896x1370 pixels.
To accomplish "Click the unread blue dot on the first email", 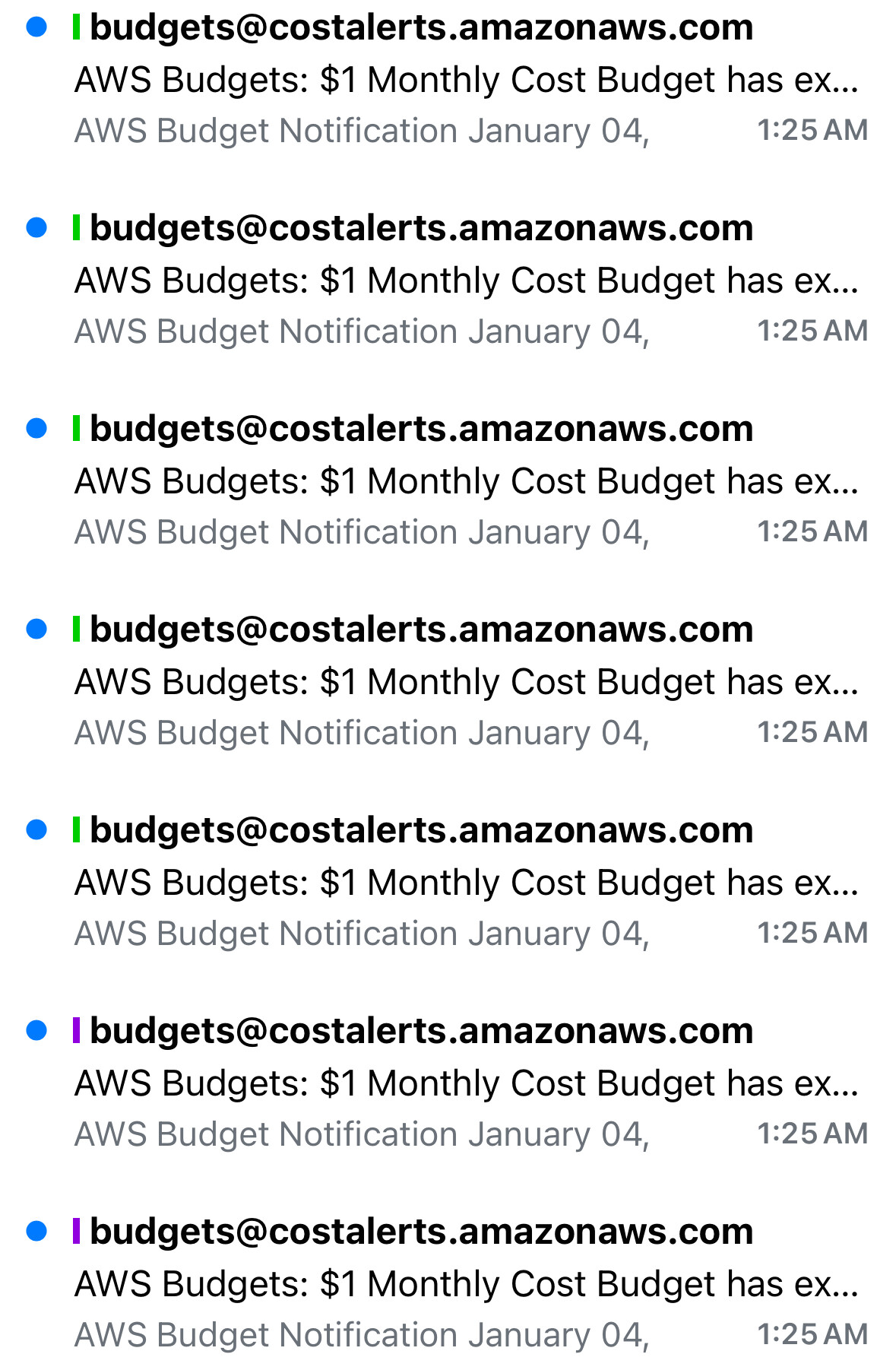I will 36,27.
